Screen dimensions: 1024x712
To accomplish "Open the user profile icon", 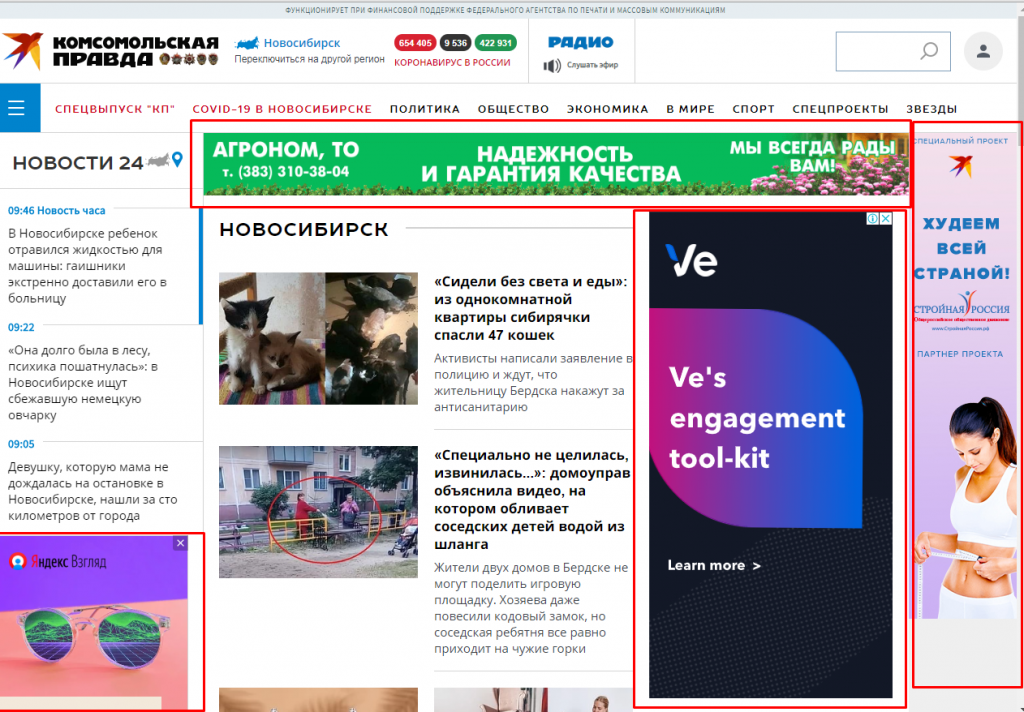I will coord(983,51).
